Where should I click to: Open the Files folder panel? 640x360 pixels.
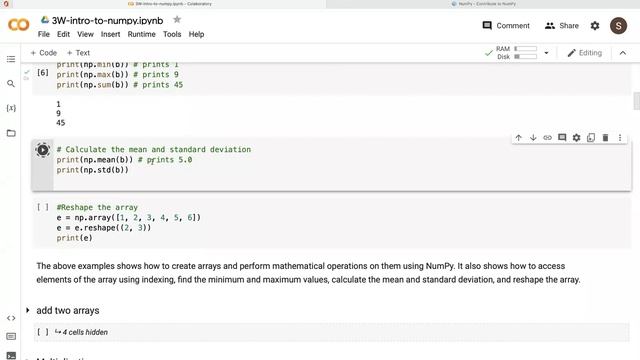(x=11, y=133)
